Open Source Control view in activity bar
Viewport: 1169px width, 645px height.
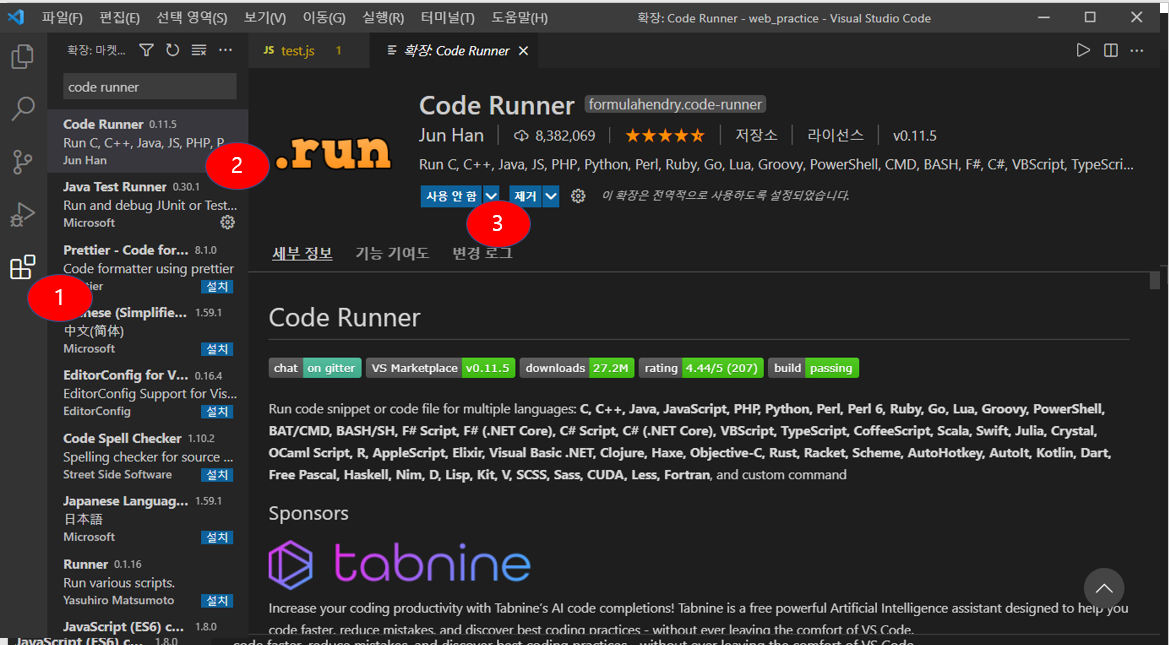23,161
